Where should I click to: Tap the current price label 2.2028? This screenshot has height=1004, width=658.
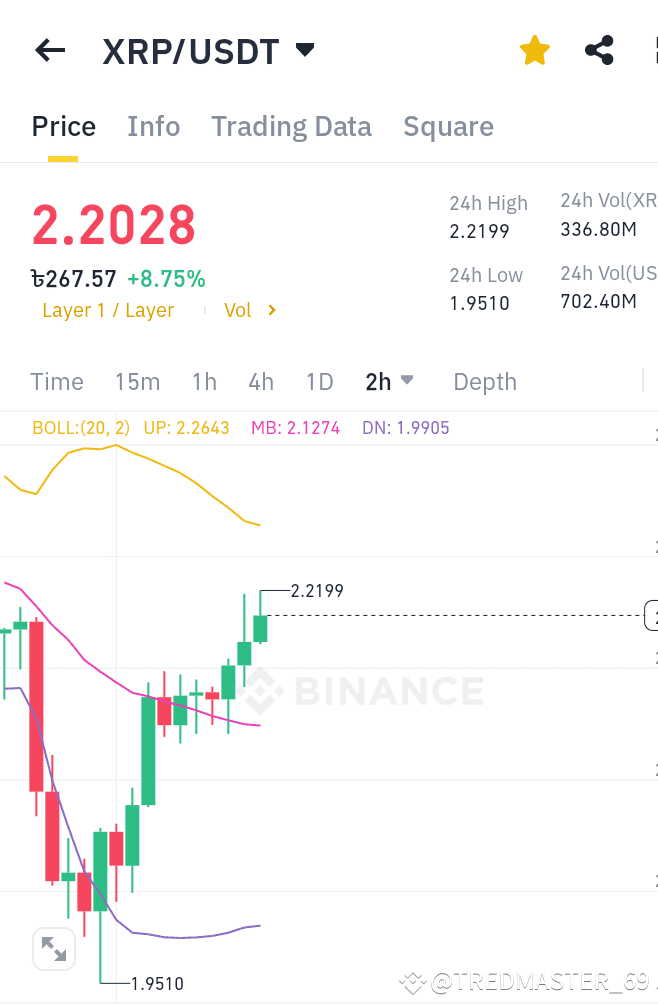pyautogui.click(x=113, y=226)
